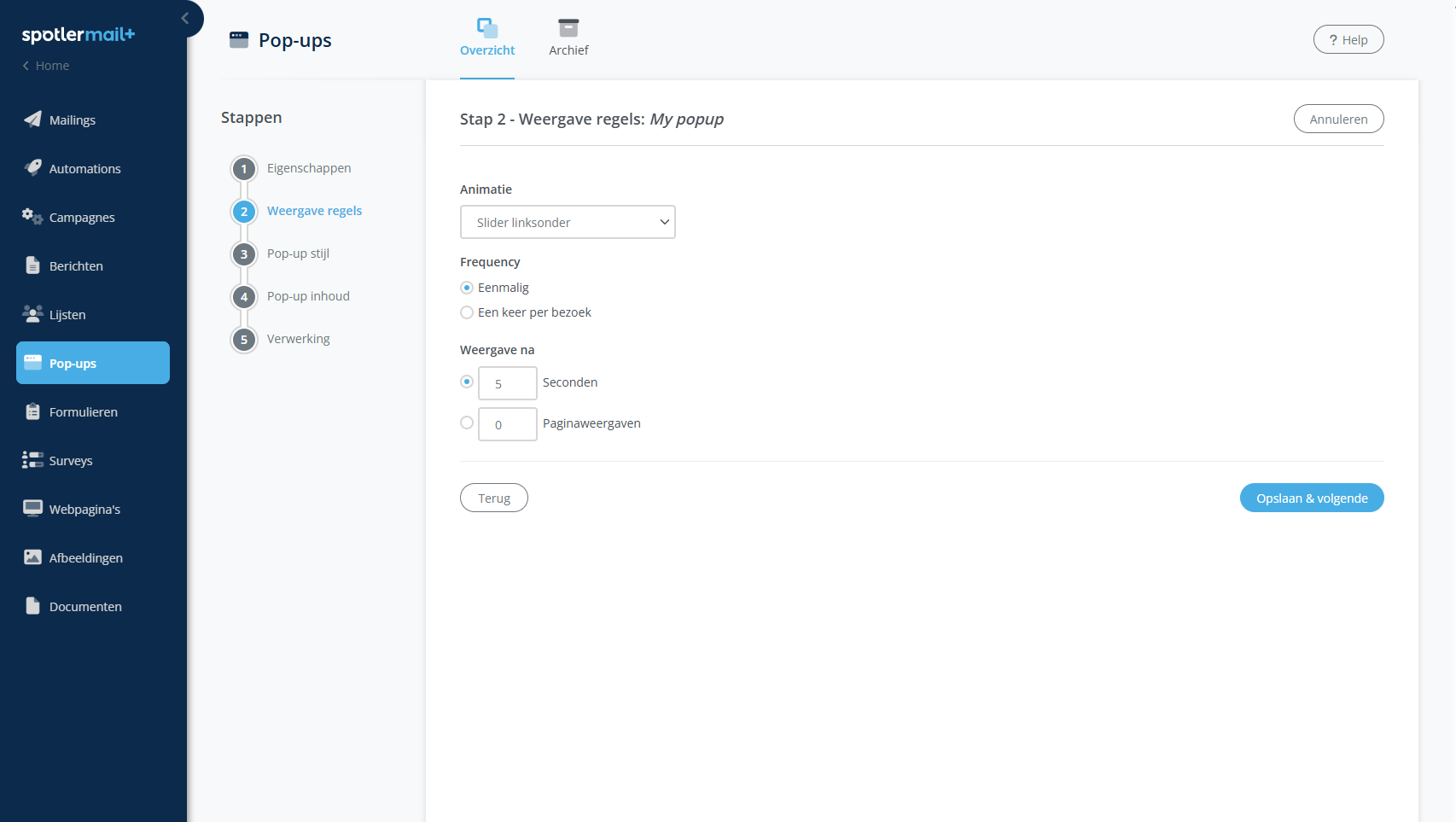
Task: Choose the Paginaweergaven radio button
Action: click(467, 423)
